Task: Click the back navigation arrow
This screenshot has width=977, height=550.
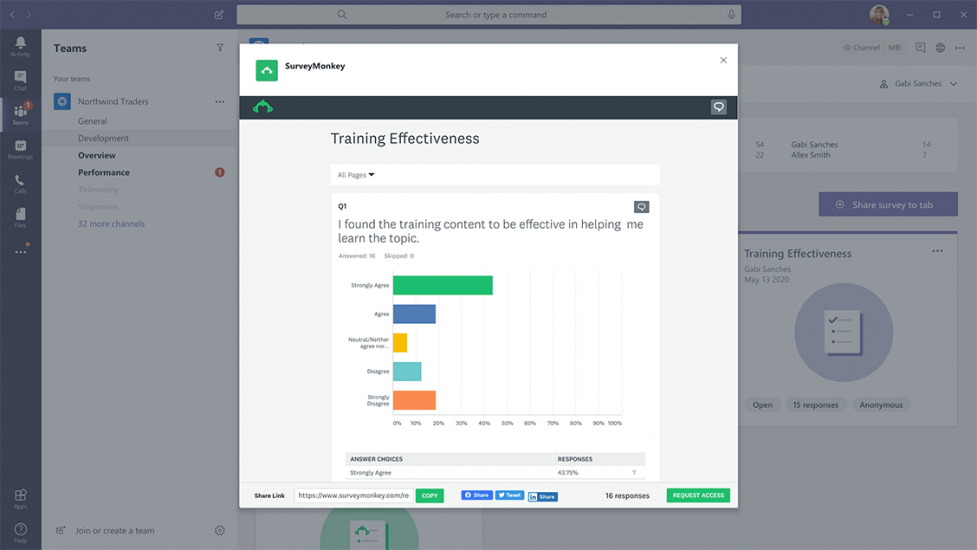Action: tap(12, 14)
